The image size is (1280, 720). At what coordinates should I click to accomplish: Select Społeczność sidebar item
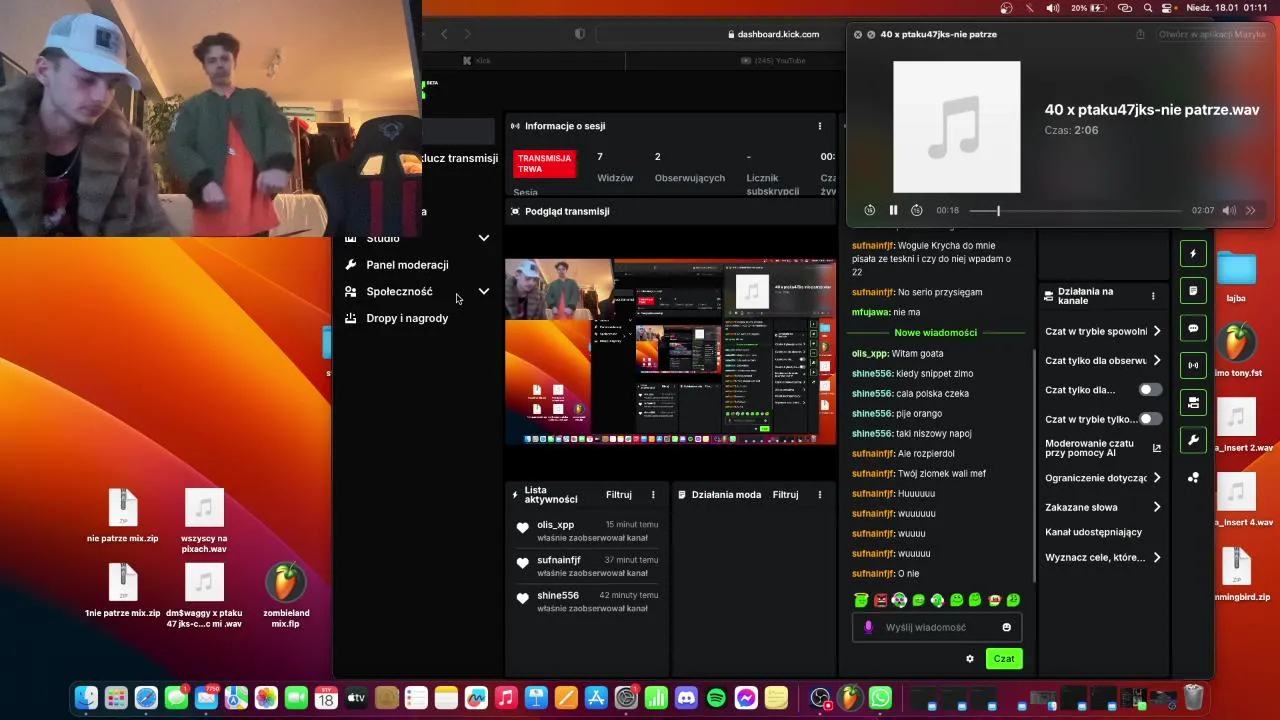399,291
